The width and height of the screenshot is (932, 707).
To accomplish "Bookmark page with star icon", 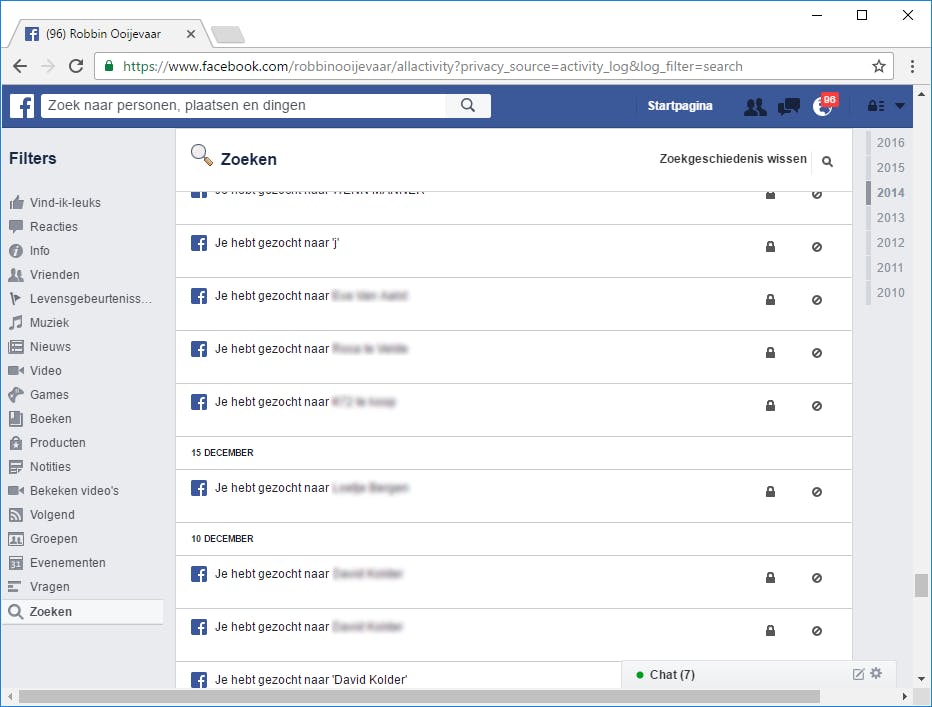I will (879, 66).
